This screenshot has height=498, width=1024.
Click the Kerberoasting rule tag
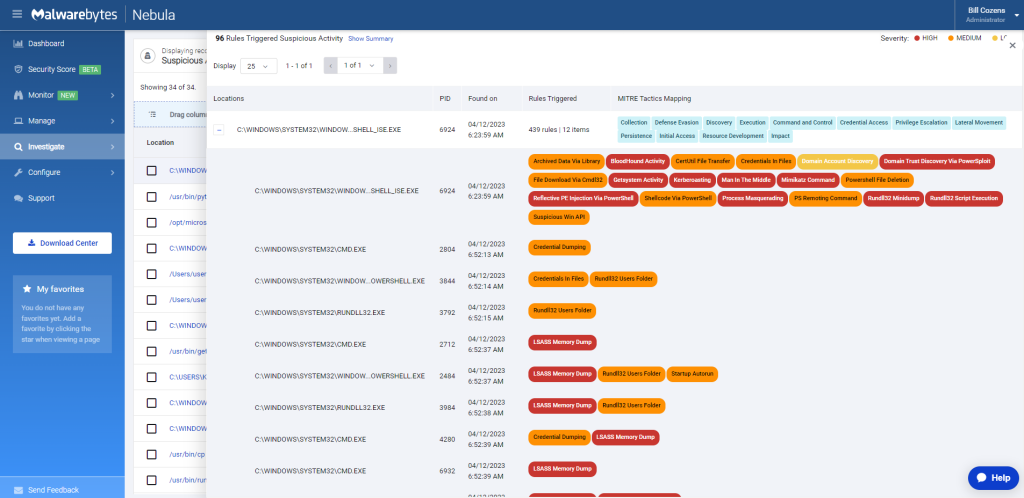(x=692, y=179)
